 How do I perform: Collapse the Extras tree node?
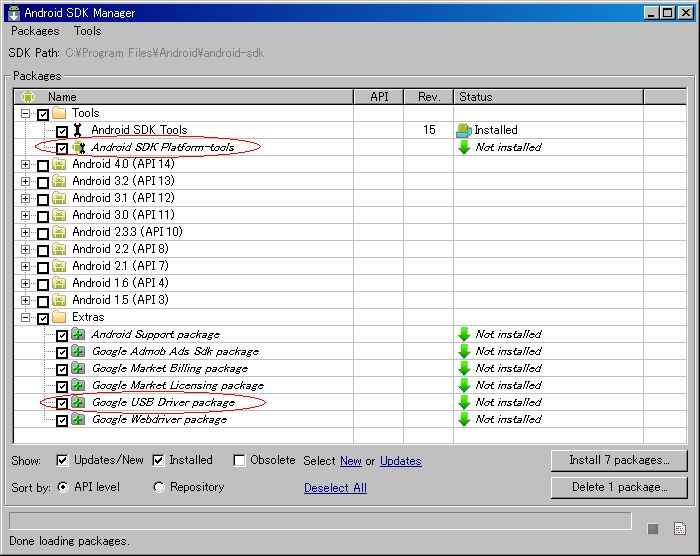25,318
